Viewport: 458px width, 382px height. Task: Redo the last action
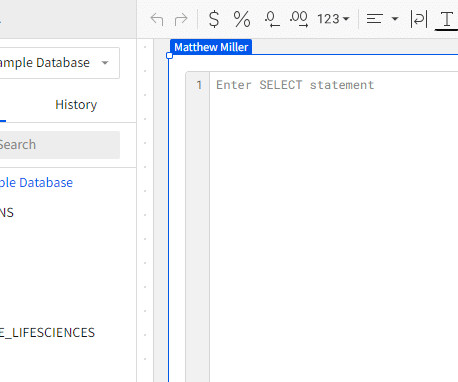[x=181, y=19]
